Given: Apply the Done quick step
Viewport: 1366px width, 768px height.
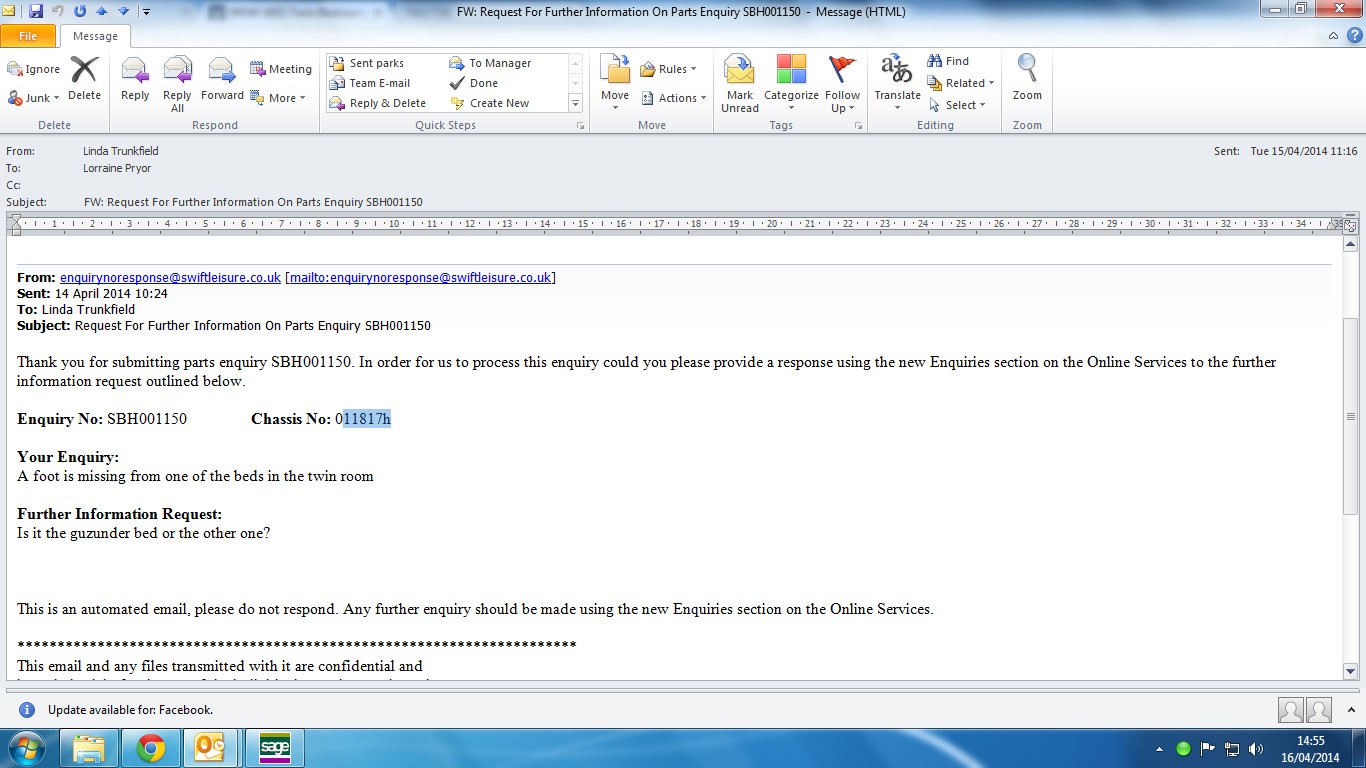Looking at the screenshot, I should pos(474,83).
